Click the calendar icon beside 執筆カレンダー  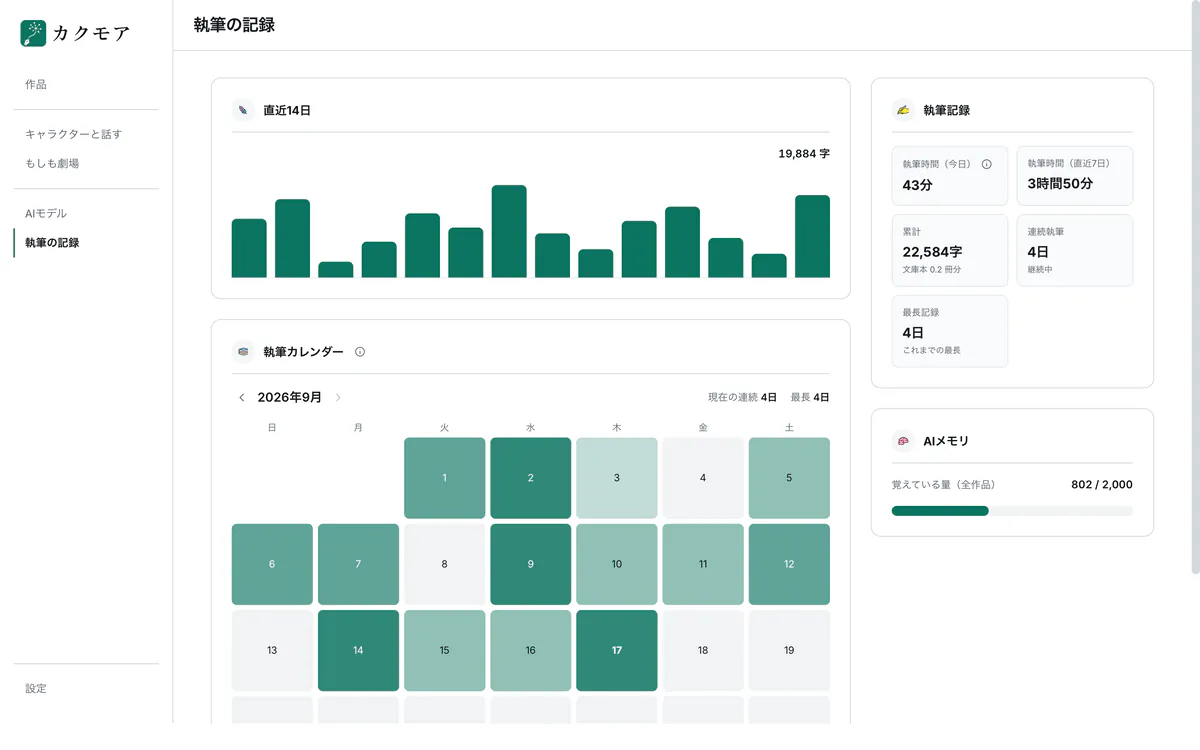pyautogui.click(x=244, y=352)
